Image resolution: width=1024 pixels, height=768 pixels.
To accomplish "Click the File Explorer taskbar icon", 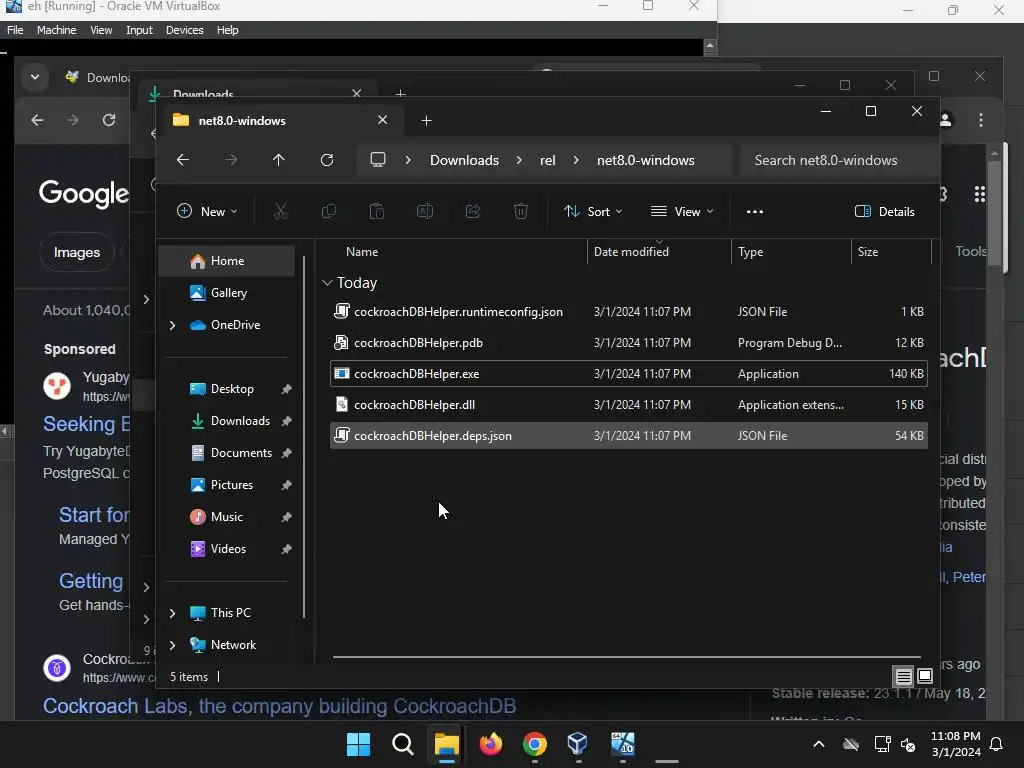I will 447,744.
